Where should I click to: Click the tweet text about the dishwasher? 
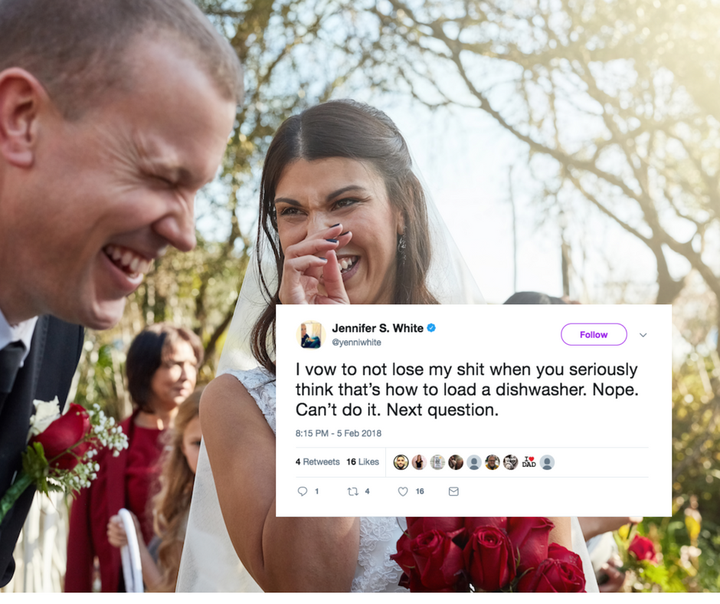coord(467,389)
